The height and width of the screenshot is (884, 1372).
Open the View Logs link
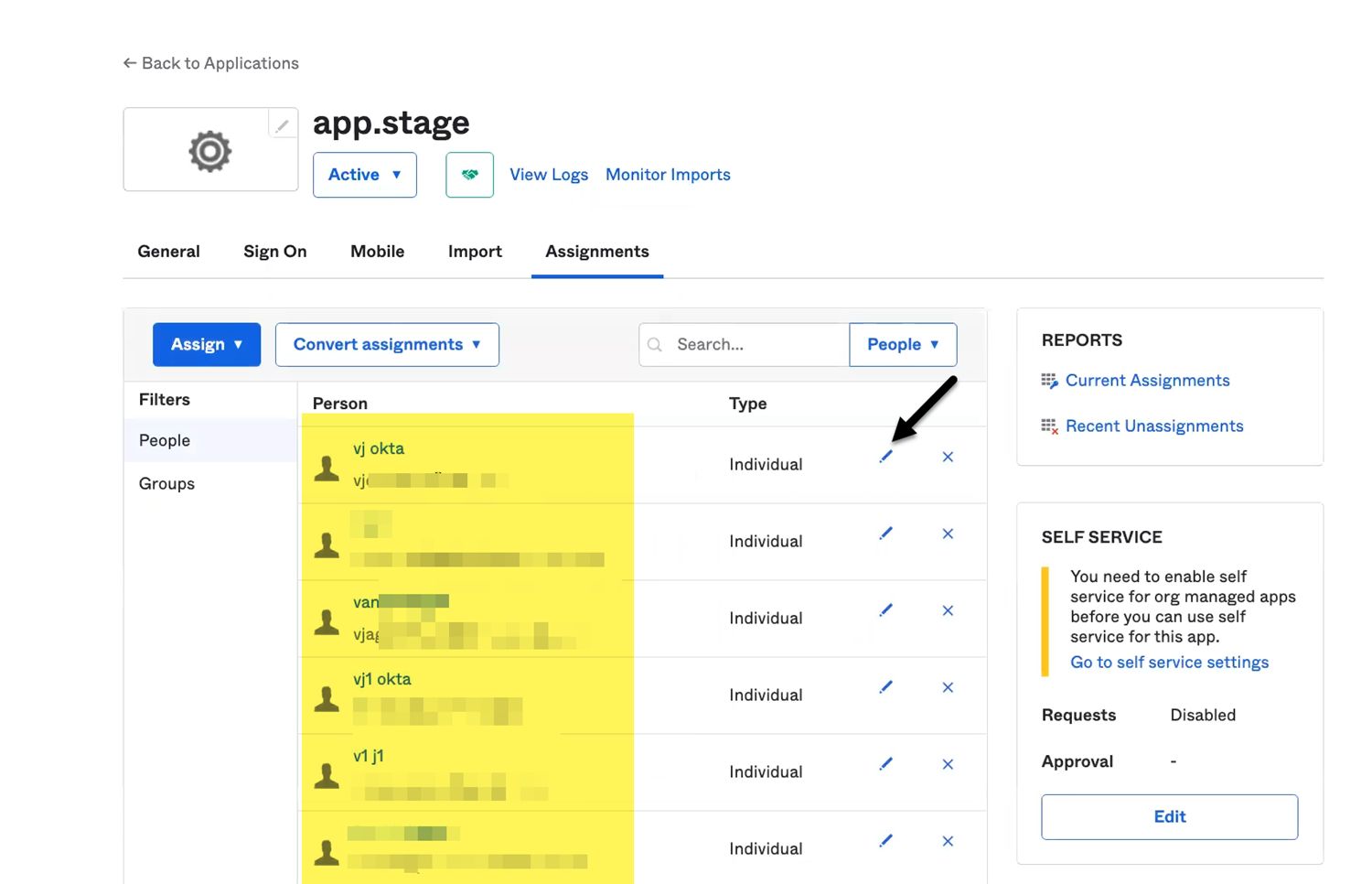[549, 175]
